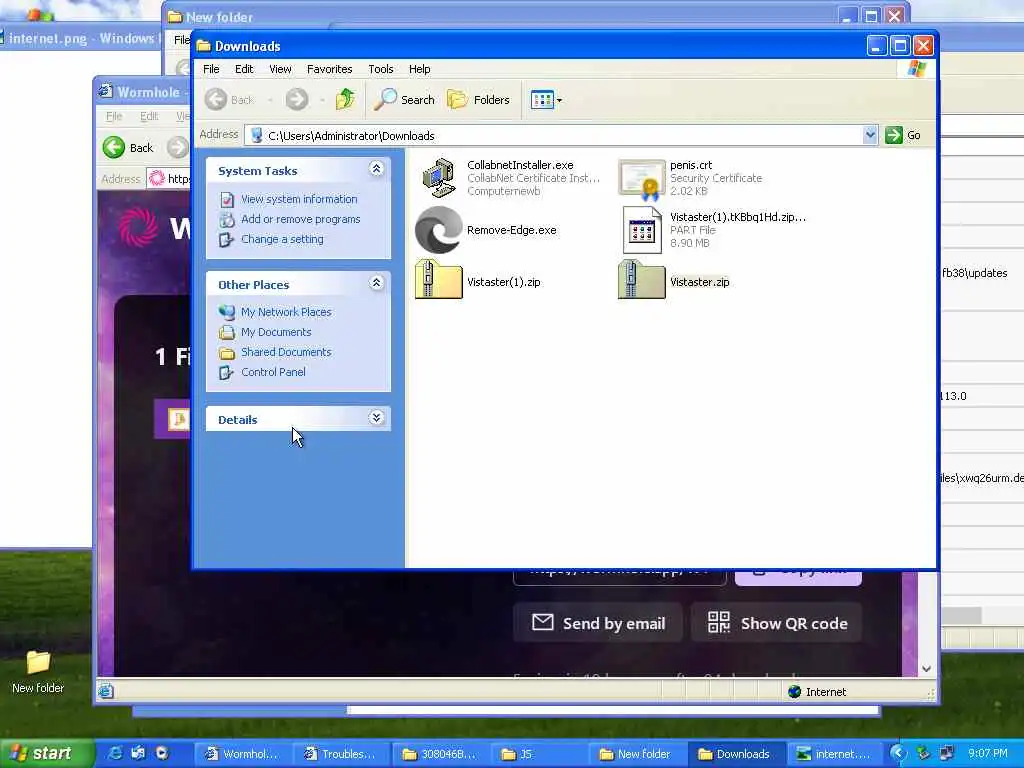The height and width of the screenshot is (768, 1024).
Task: Open the View menu in Downloads
Action: tap(280, 69)
